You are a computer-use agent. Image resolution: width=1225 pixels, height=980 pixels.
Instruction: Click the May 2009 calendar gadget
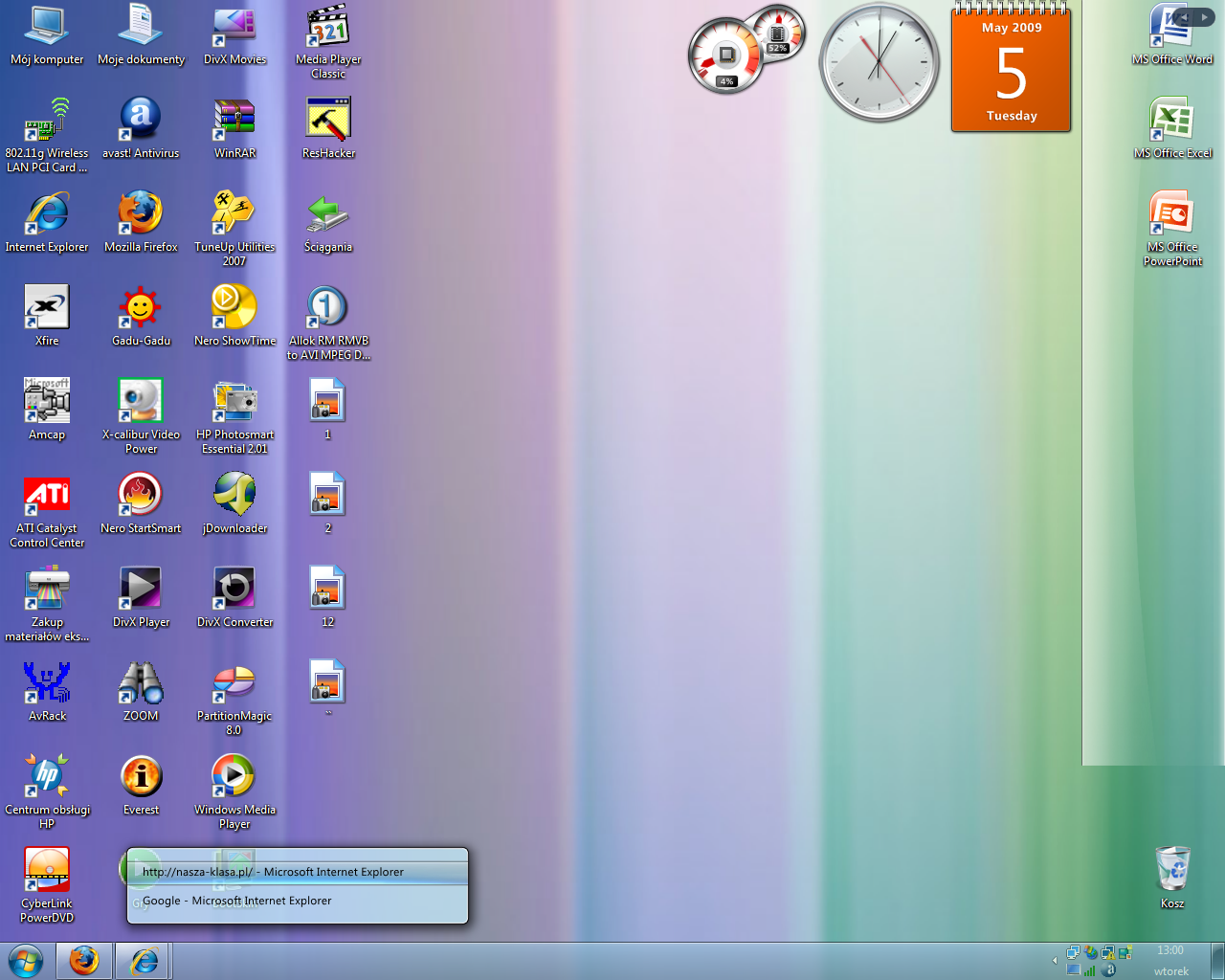click(1011, 69)
